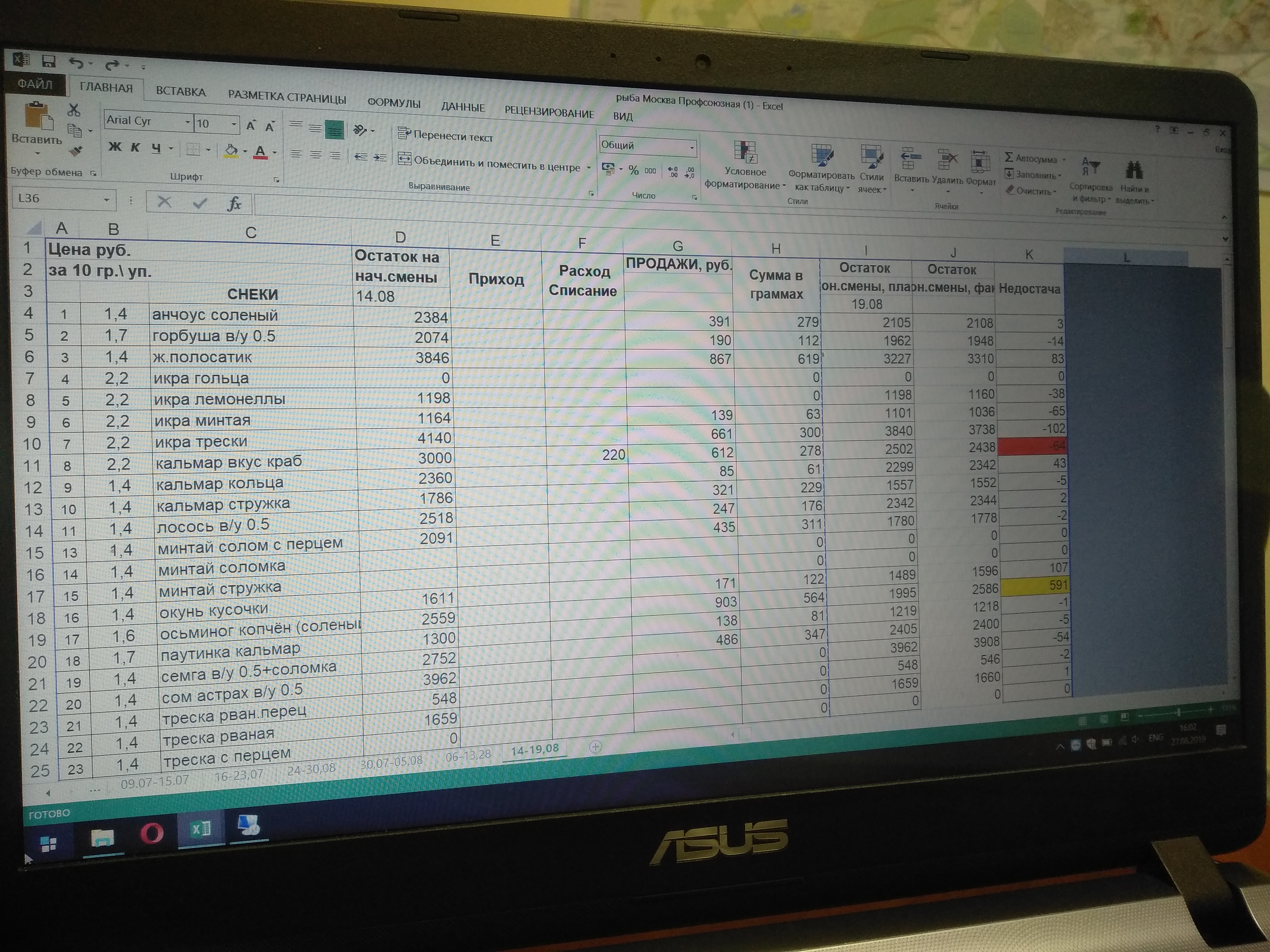Switch to the ФОРМУЛЫ ribbon tab
Screen dimensions: 1270x952
click(x=394, y=103)
